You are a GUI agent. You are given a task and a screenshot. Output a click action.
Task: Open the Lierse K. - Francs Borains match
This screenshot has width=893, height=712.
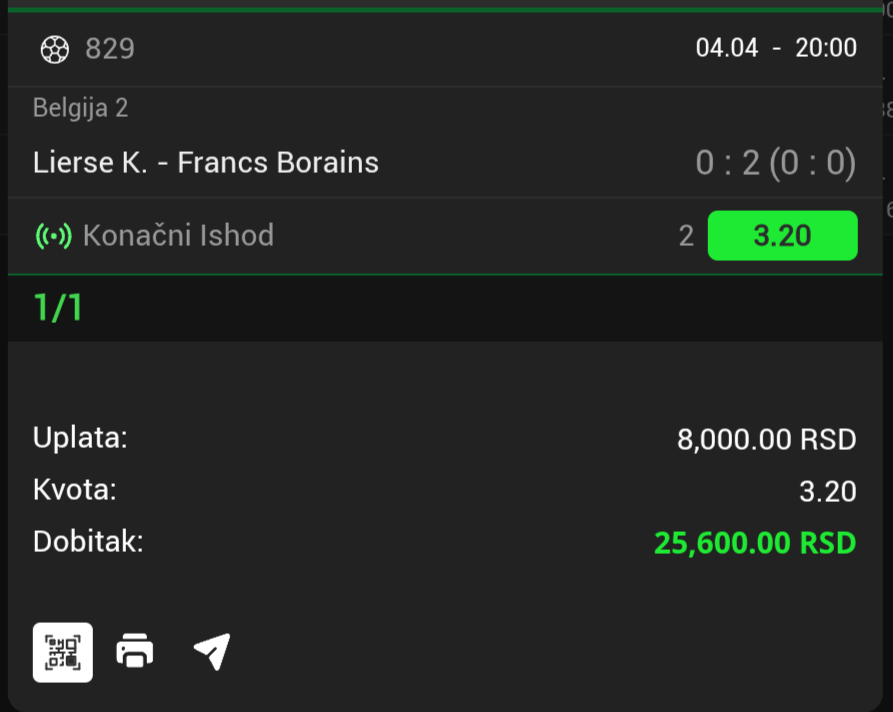[x=206, y=163]
